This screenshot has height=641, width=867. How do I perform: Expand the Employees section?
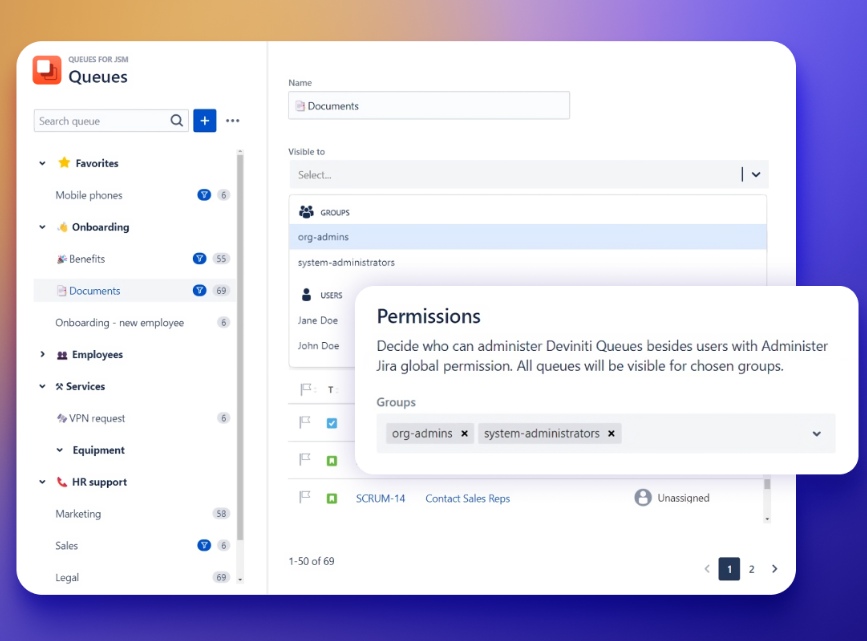pos(42,354)
